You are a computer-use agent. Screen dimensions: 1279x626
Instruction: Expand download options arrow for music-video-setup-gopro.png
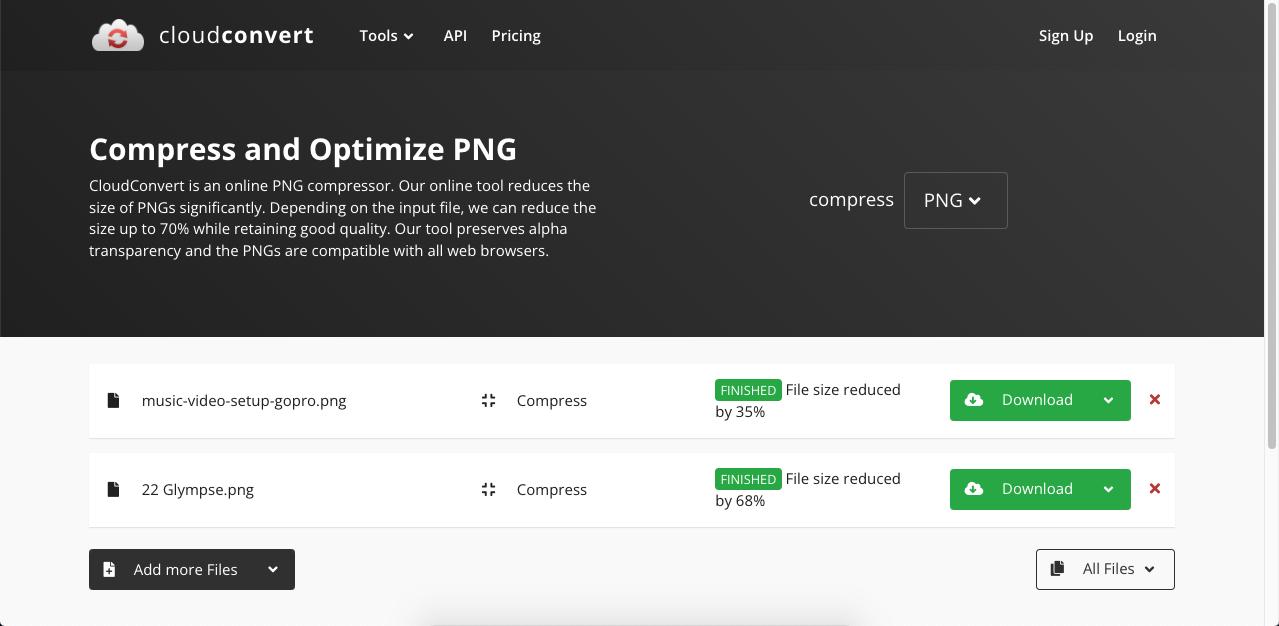[x=1108, y=400]
